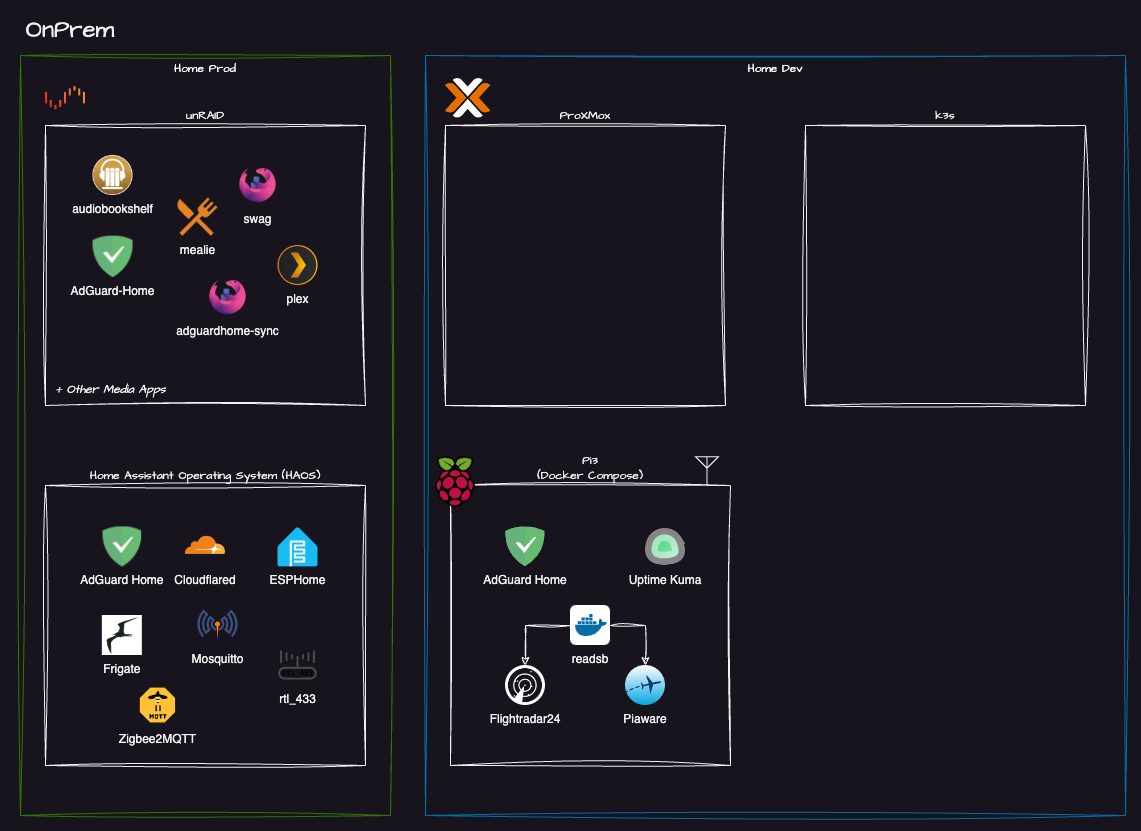Select the plex chevron icon
The height and width of the screenshot is (831, 1141).
click(x=298, y=265)
